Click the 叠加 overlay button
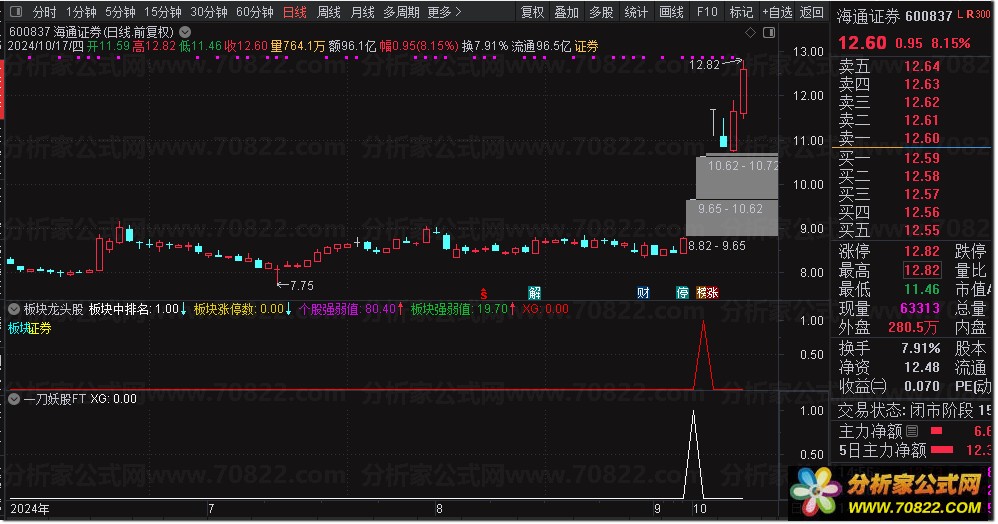This screenshot has height=524, width=998. coord(566,12)
